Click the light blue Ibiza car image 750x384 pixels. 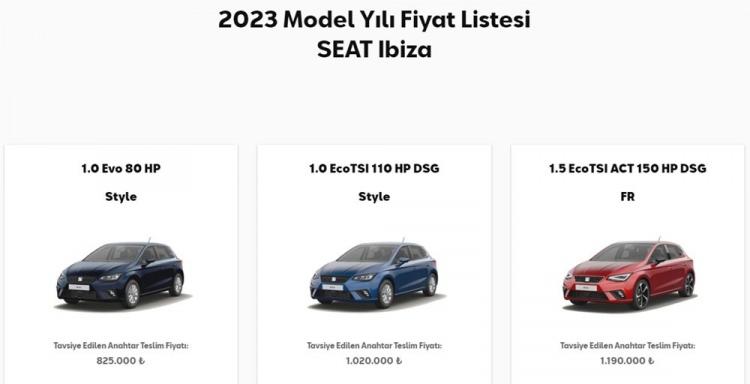tap(374, 273)
